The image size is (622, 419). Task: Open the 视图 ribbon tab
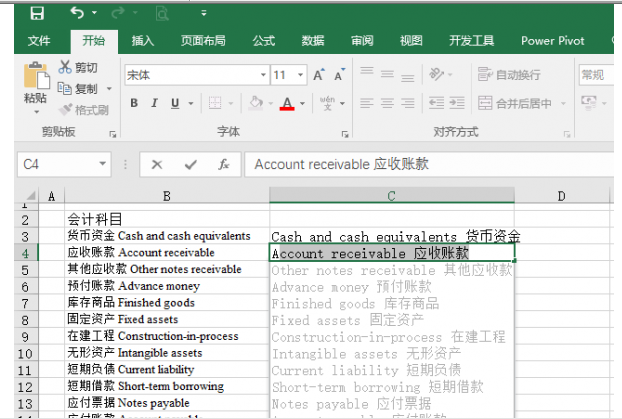411,40
